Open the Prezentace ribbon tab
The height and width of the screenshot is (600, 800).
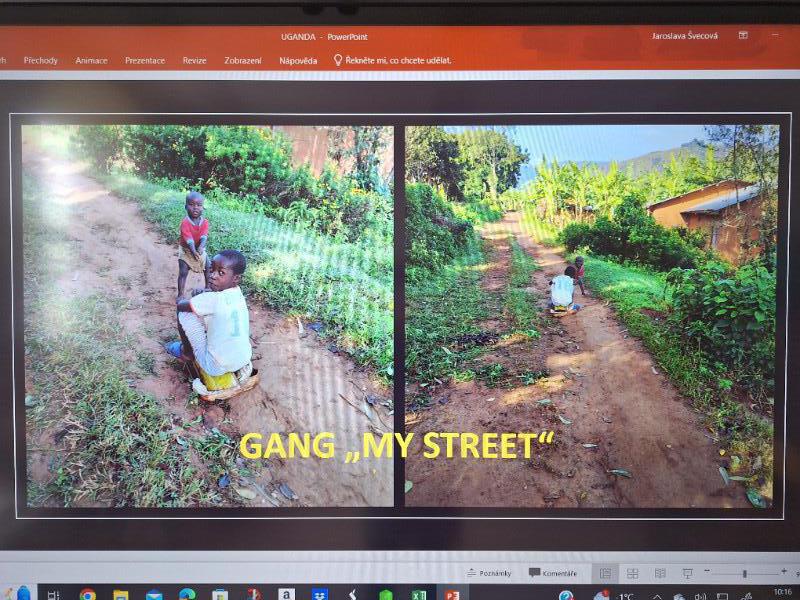145,60
